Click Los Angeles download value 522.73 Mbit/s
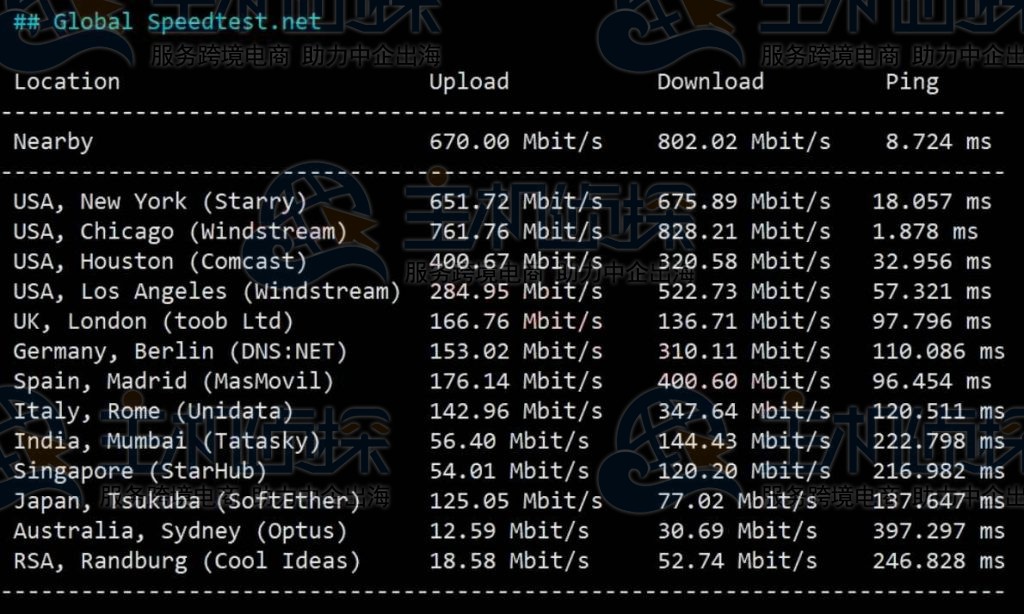The width and height of the screenshot is (1024, 614). pos(744,292)
